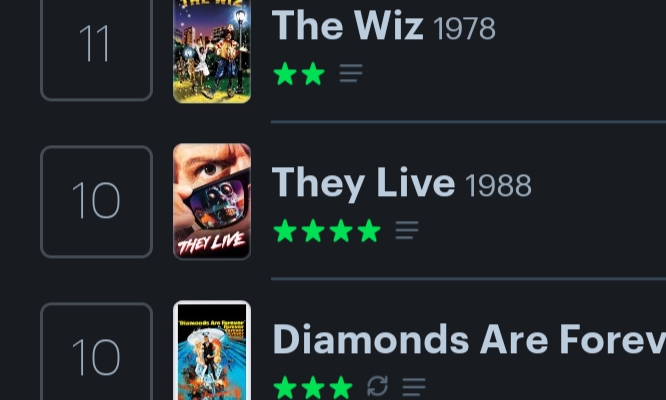Open The Wiz poster thumbnail
The image size is (666, 400).
212,51
